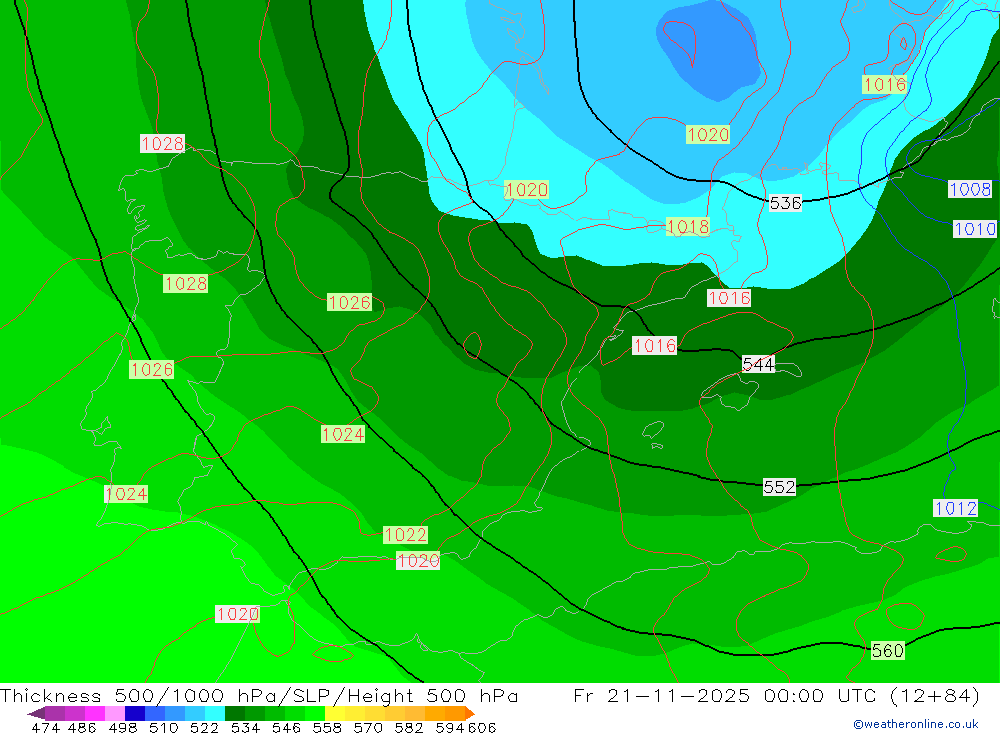Click the 536 height contour label
The height and width of the screenshot is (733, 1000).
tap(785, 203)
